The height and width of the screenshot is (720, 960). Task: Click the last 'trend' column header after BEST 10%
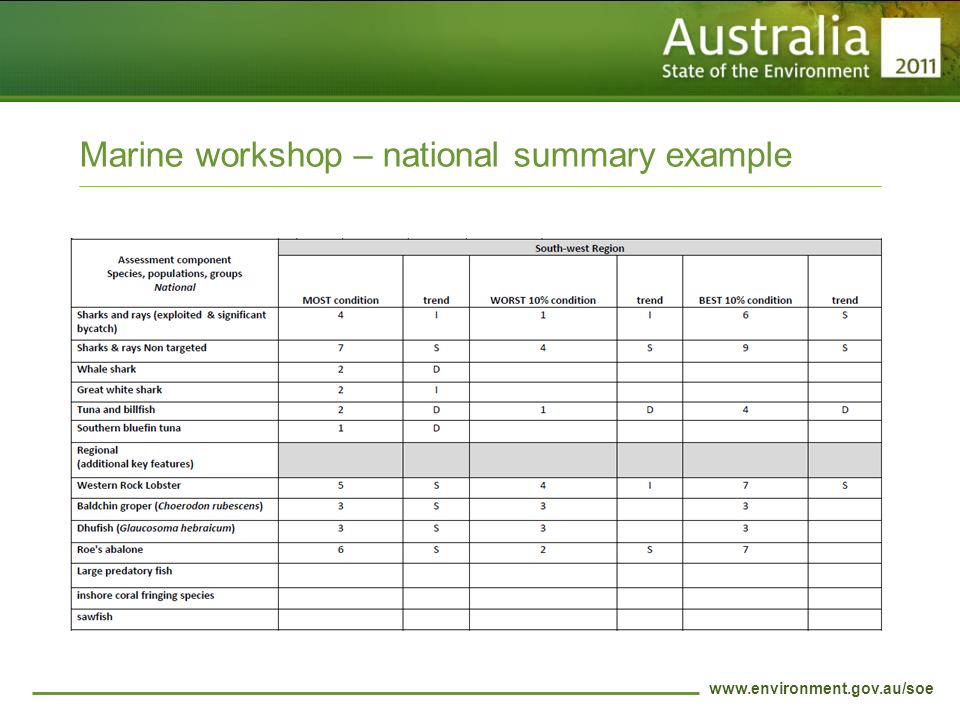tap(844, 300)
